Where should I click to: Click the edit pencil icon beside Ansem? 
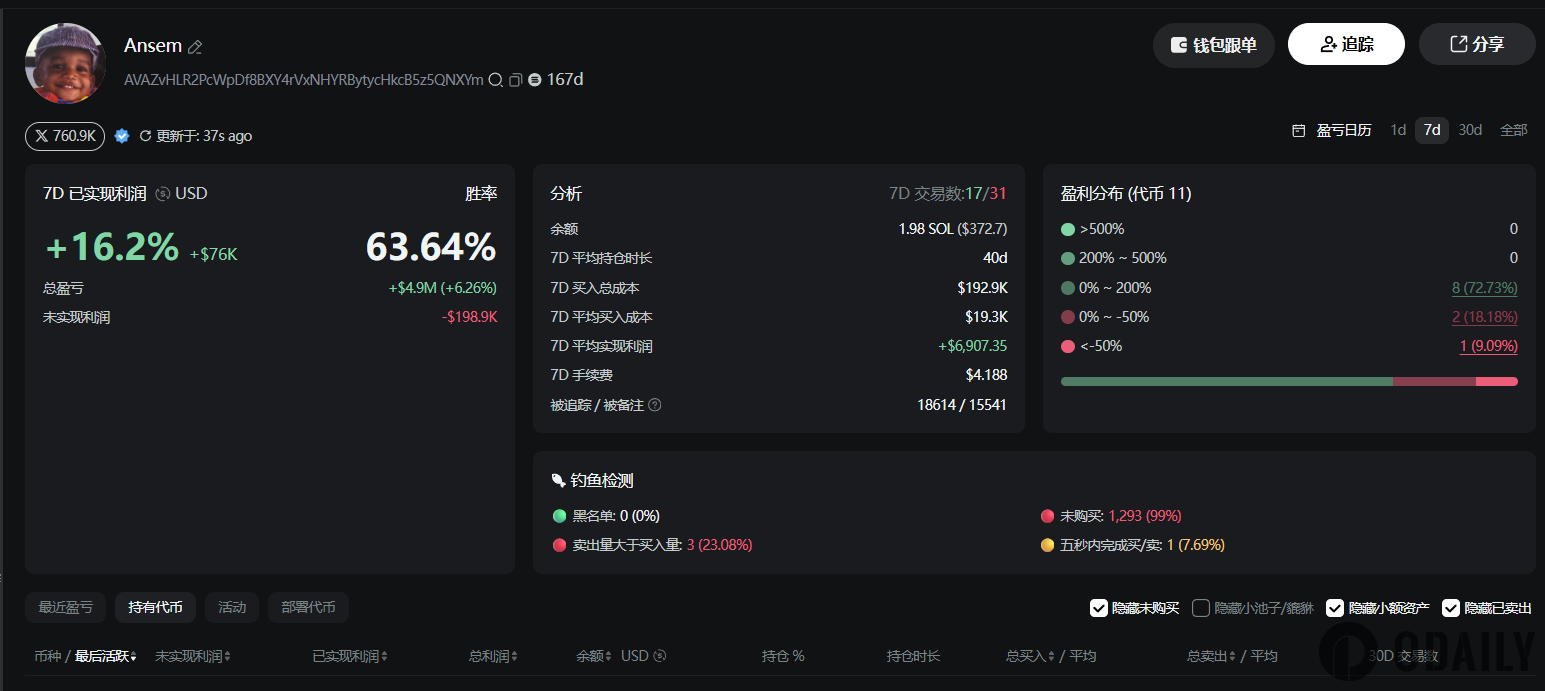[x=196, y=47]
